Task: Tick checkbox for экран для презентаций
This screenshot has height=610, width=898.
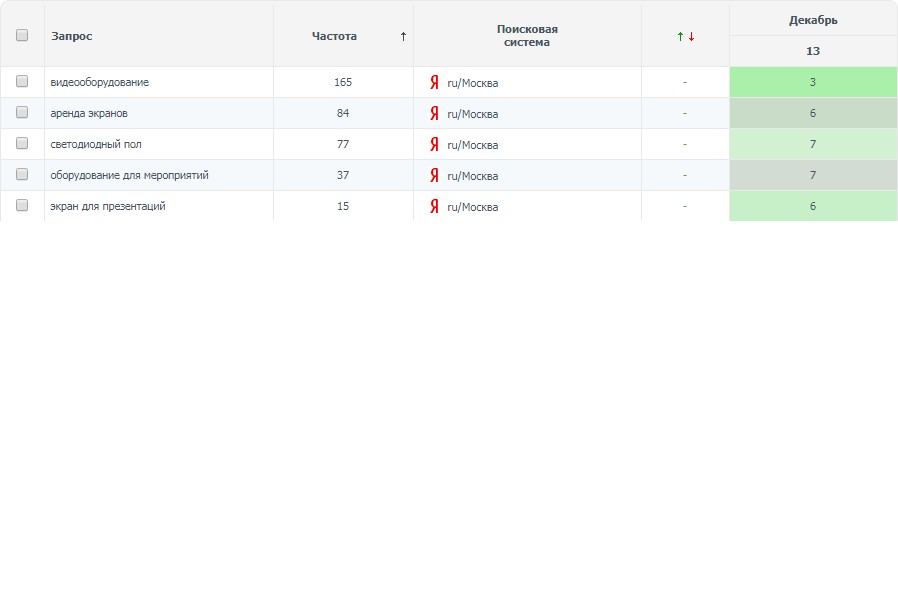Action: tap(22, 206)
